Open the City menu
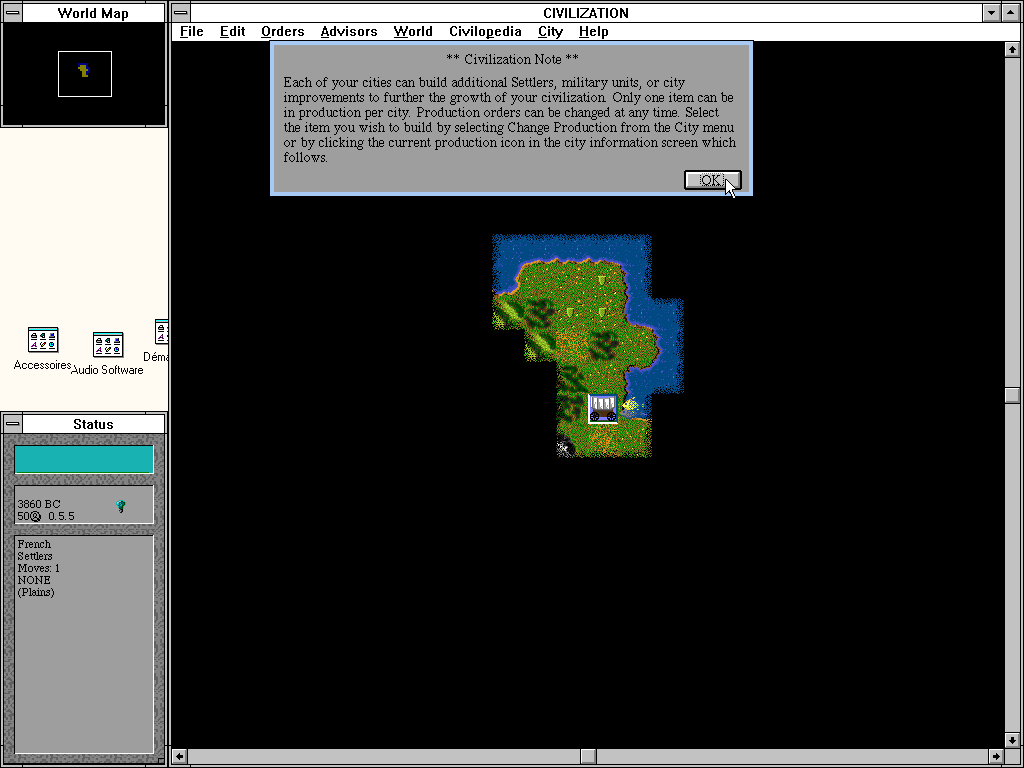 [x=550, y=31]
